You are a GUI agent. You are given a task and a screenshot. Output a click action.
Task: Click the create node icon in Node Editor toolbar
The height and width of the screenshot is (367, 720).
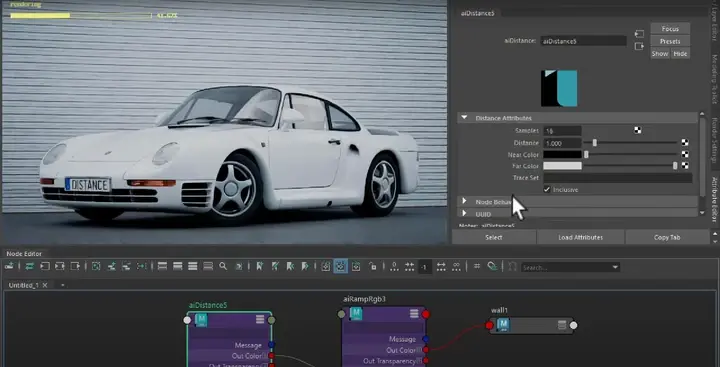[x=10, y=266]
